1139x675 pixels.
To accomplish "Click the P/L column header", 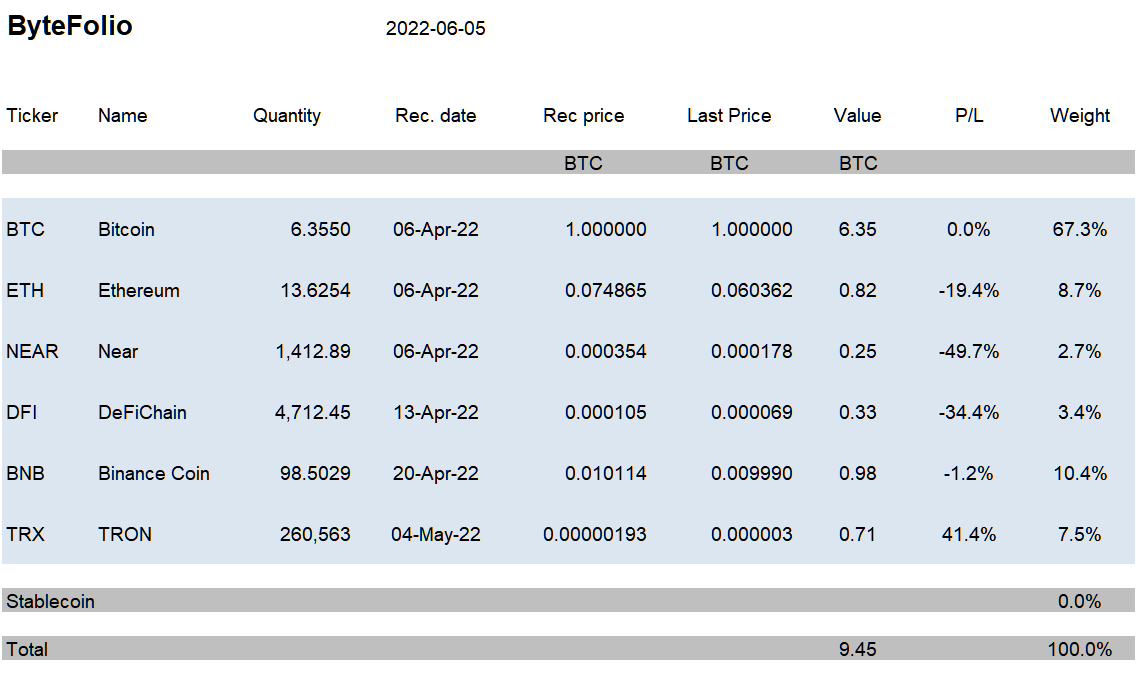I will (x=969, y=116).
